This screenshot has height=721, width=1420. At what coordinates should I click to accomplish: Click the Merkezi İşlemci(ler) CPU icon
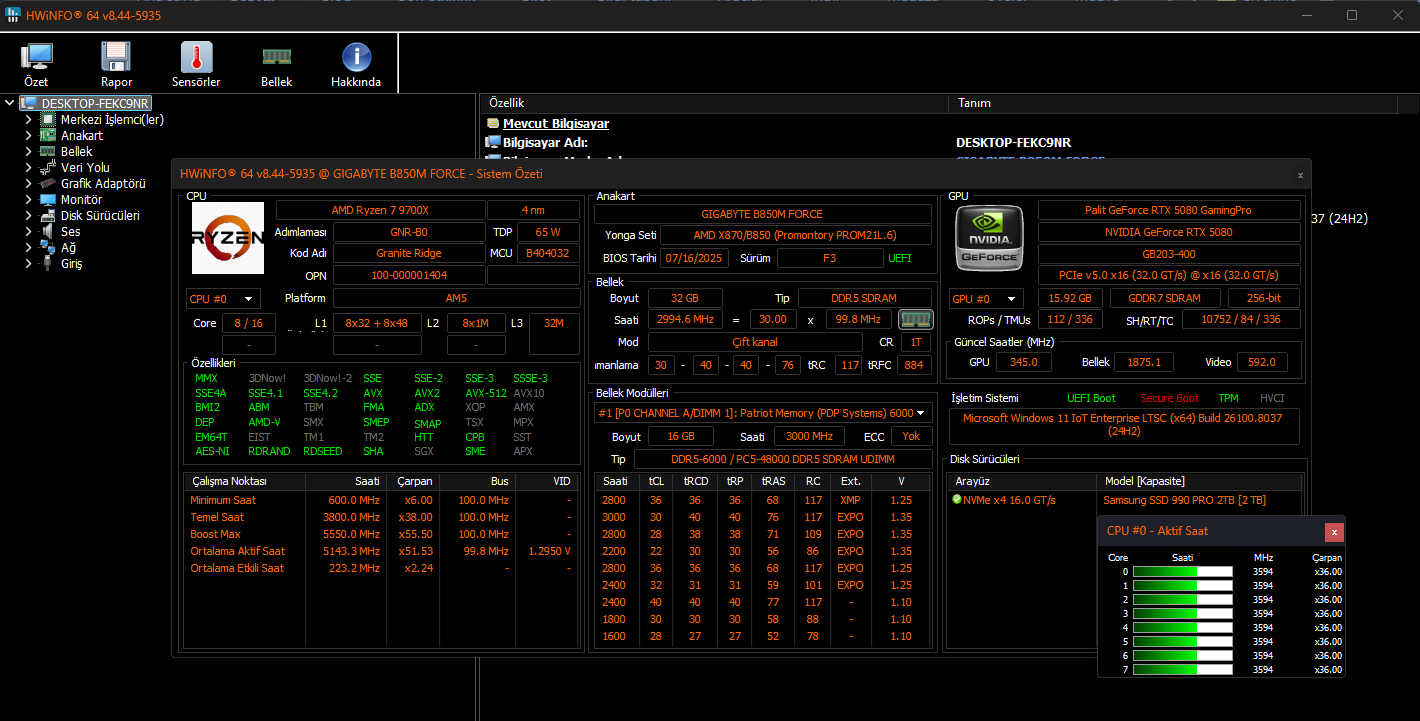coord(48,119)
